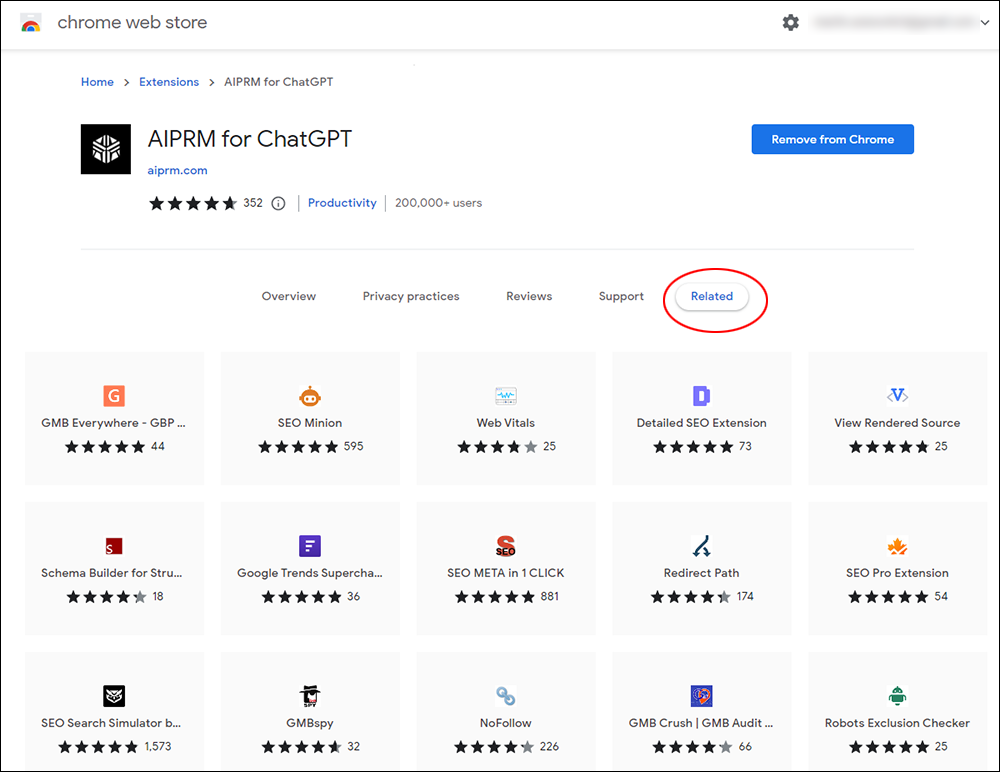Click SEO Minion star rating 595
Viewport: 1000px width, 772px height.
coord(311,447)
